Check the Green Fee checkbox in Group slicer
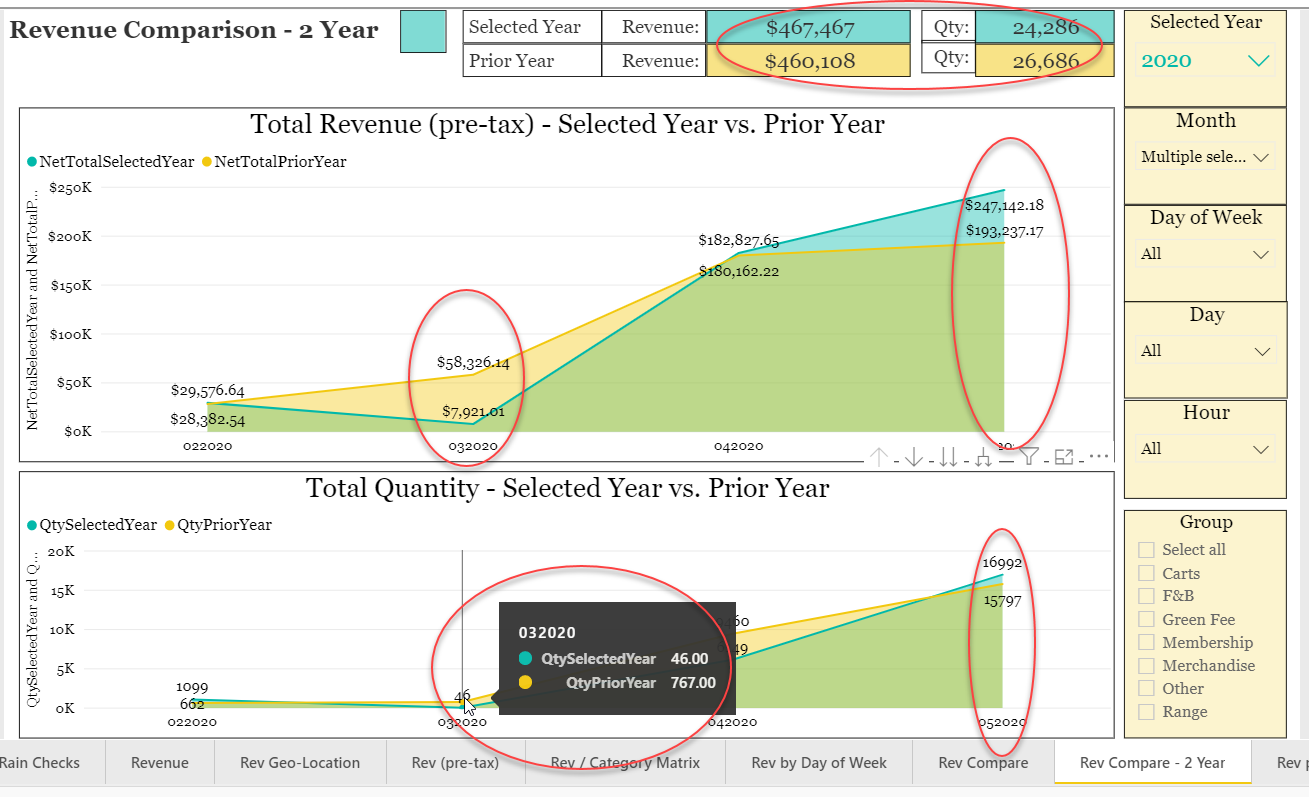1309x797 pixels. click(x=1144, y=618)
